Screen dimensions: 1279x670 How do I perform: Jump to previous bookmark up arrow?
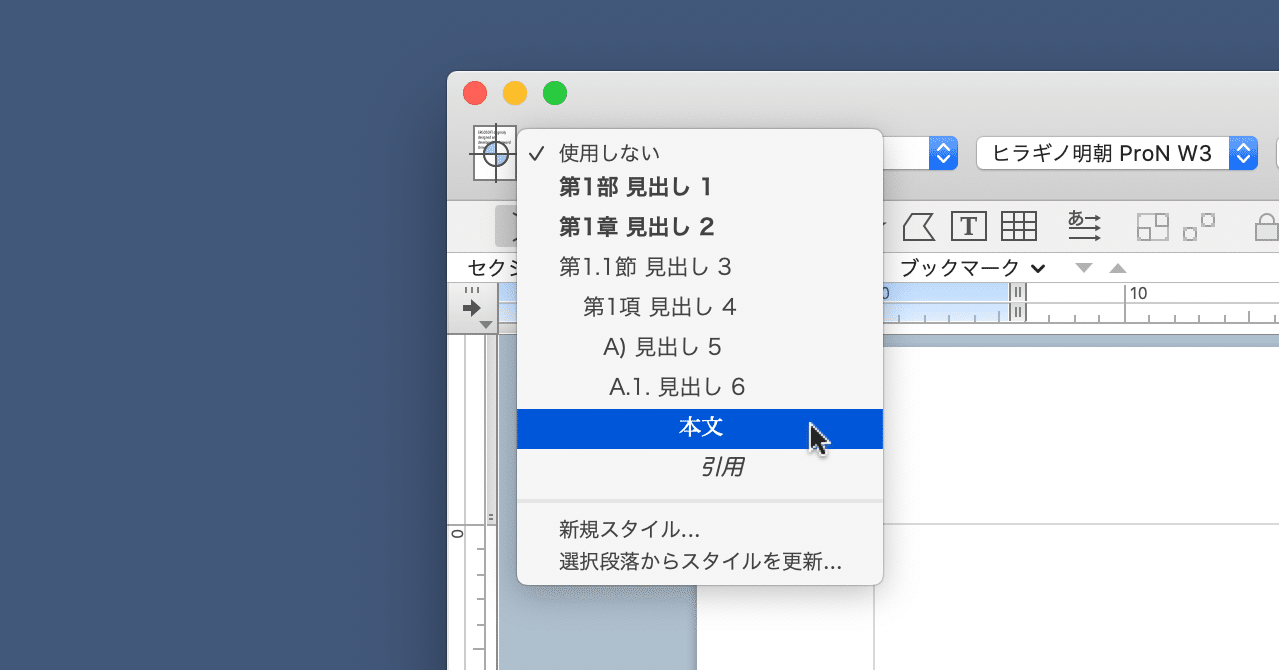[1118, 268]
